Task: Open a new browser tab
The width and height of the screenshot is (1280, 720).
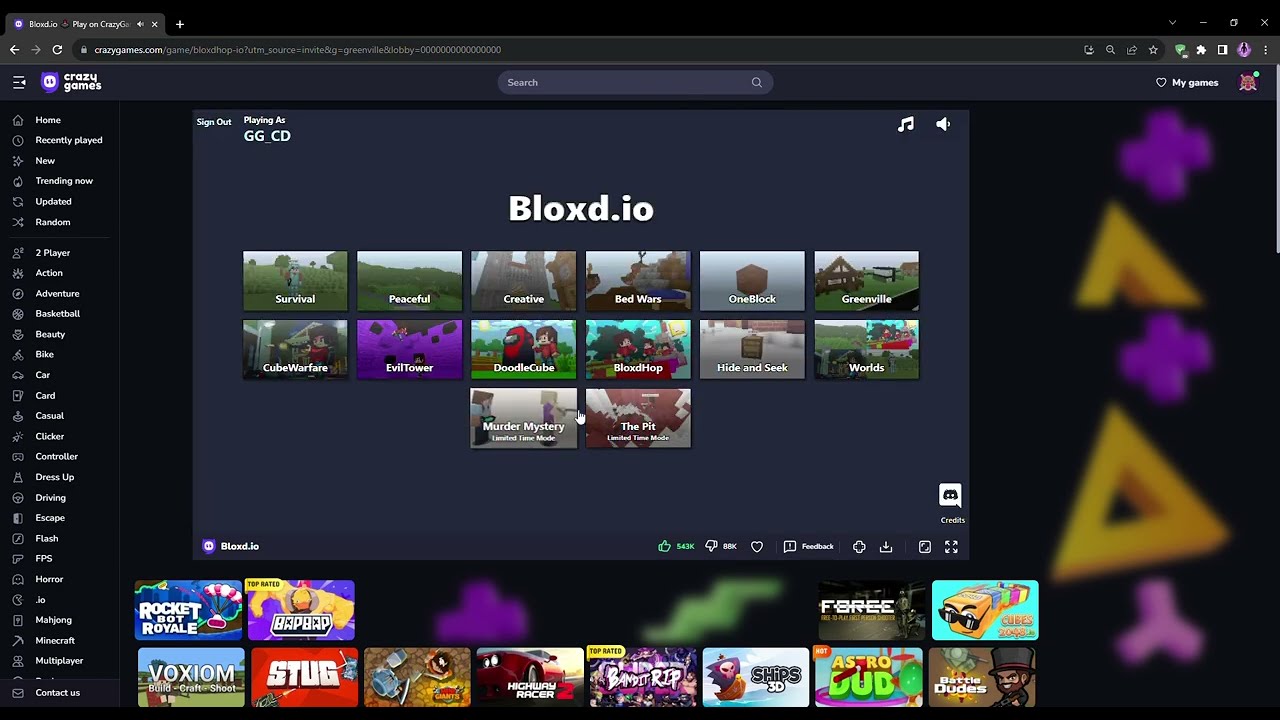Action: 180,24
